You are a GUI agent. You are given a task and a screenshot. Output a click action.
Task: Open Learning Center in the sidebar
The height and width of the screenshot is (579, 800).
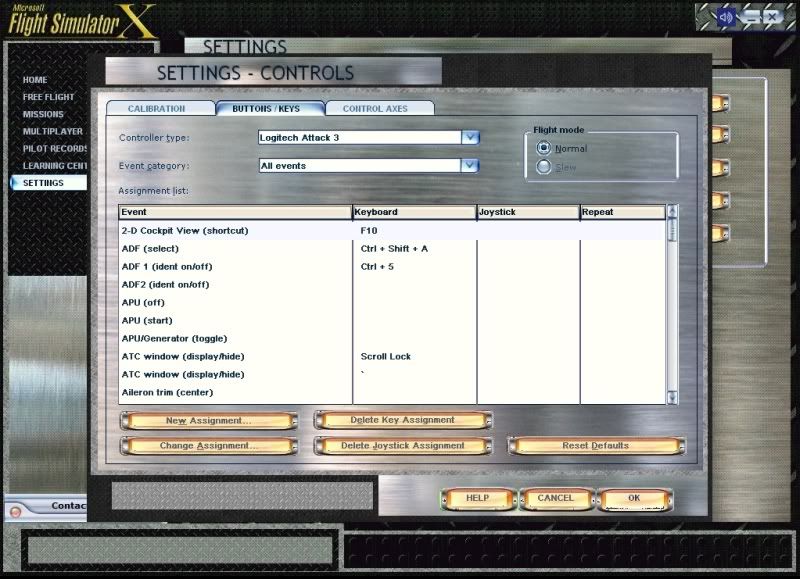54,165
